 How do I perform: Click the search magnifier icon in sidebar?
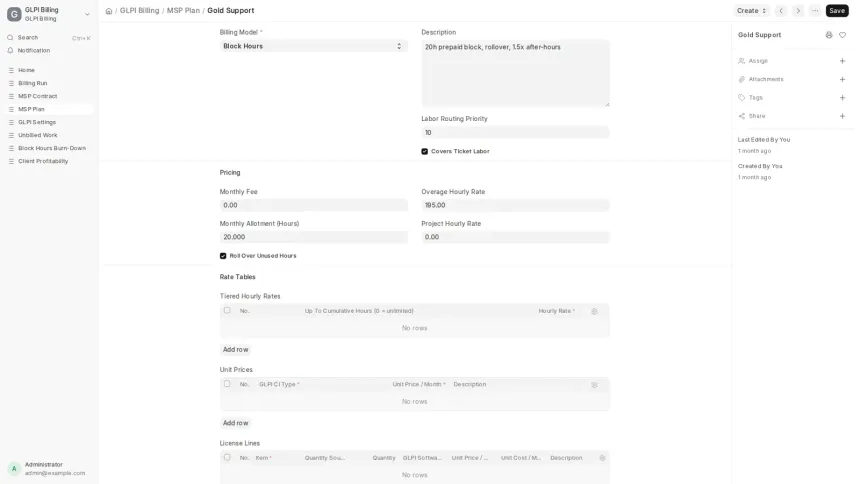click(10, 37)
